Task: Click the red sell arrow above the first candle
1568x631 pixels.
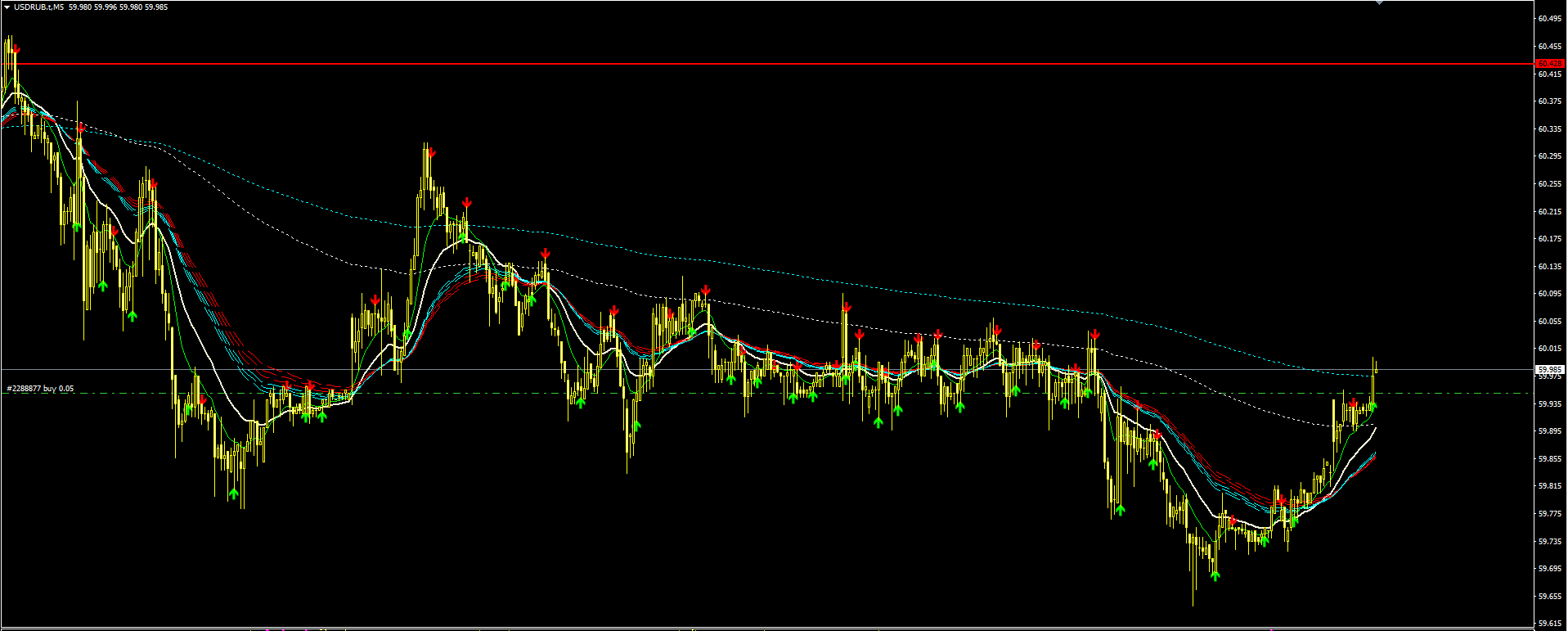Action: pyautogui.click(x=16, y=49)
